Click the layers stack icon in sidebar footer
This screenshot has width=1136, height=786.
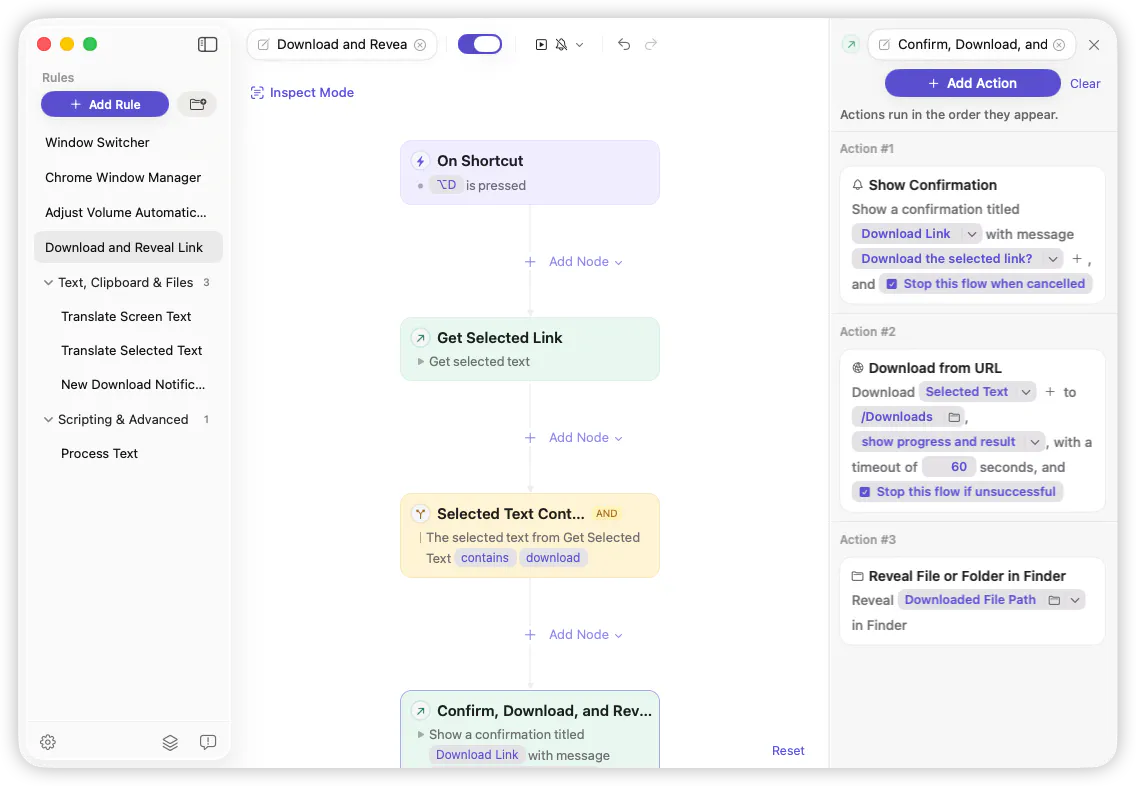pyautogui.click(x=170, y=742)
